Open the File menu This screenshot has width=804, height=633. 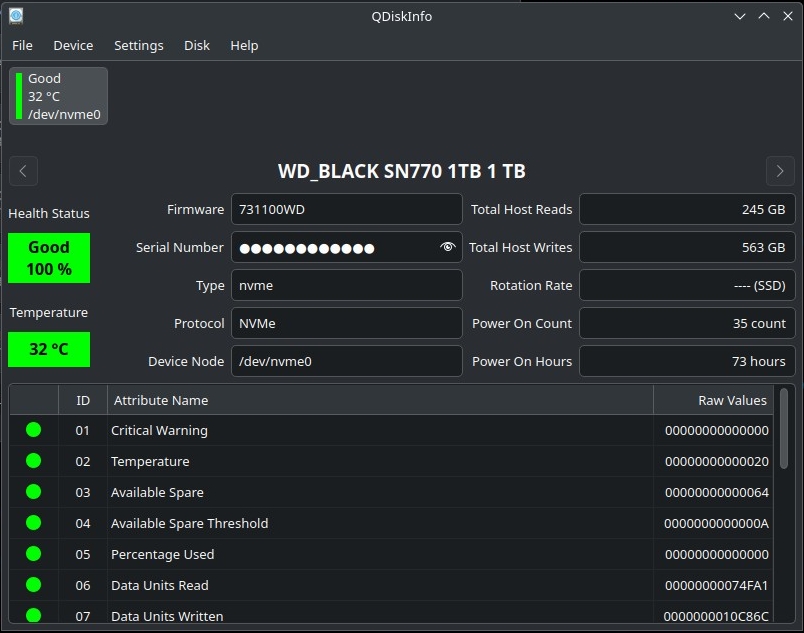(x=22, y=46)
